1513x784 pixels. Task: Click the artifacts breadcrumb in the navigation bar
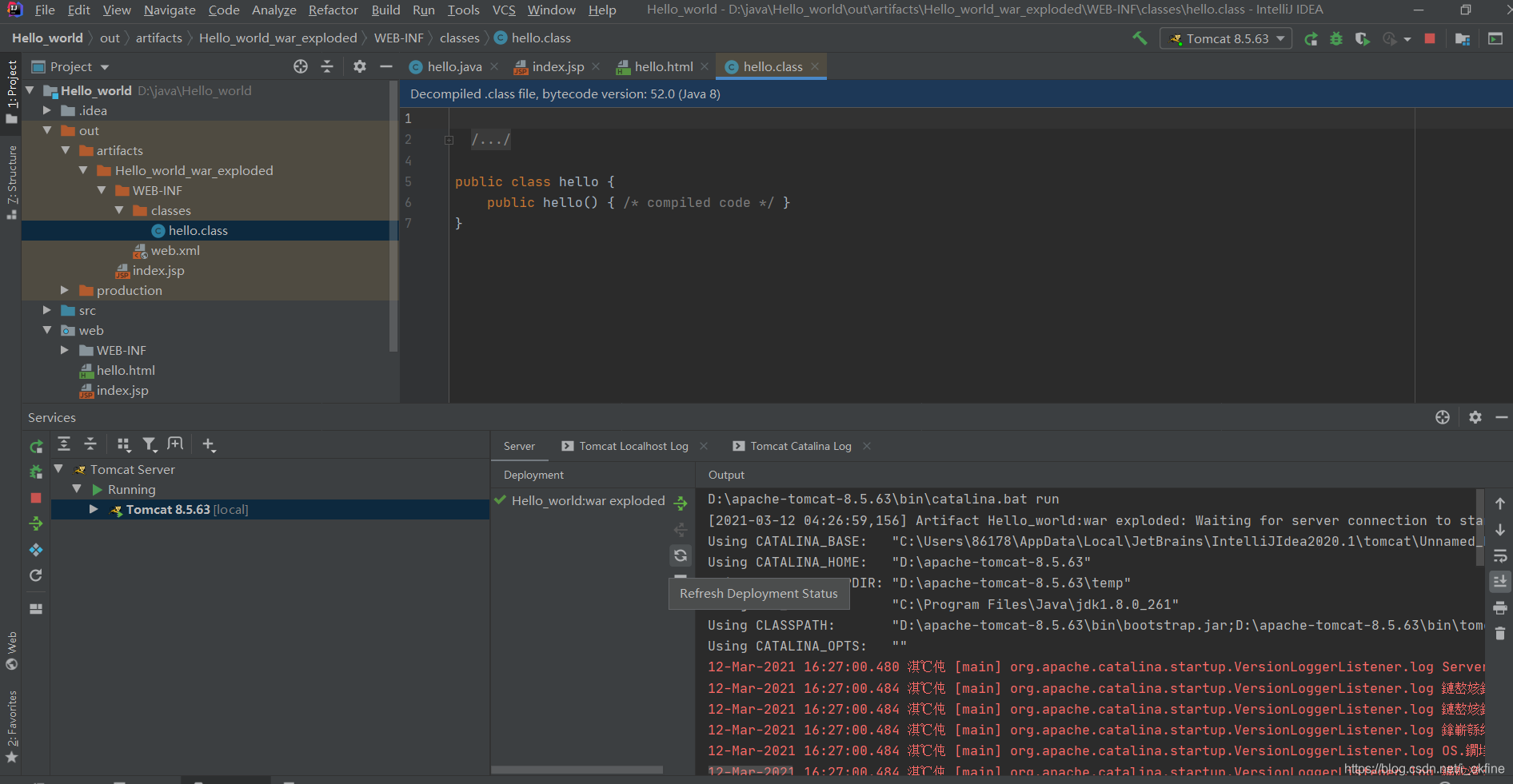pyautogui.click(x=158, y=38)
